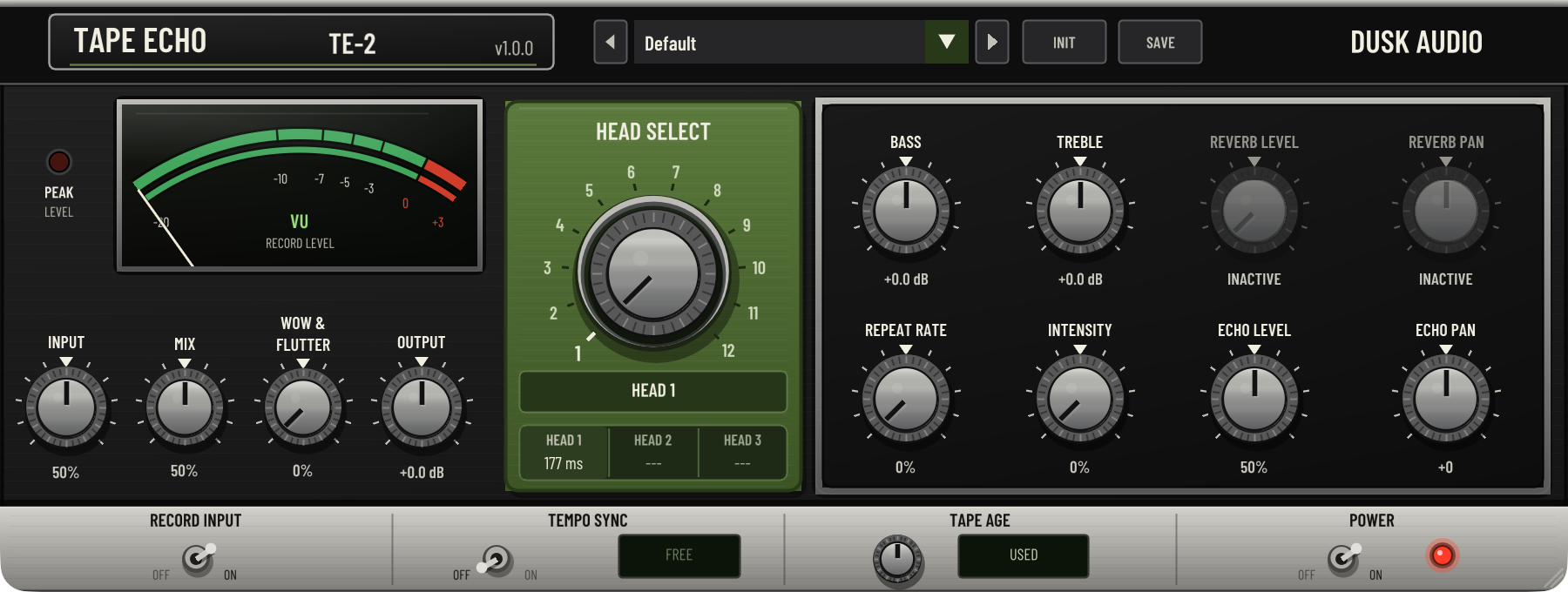
Task: Click the HEAD 1 mode display
Action: click(x=653, y=391)
